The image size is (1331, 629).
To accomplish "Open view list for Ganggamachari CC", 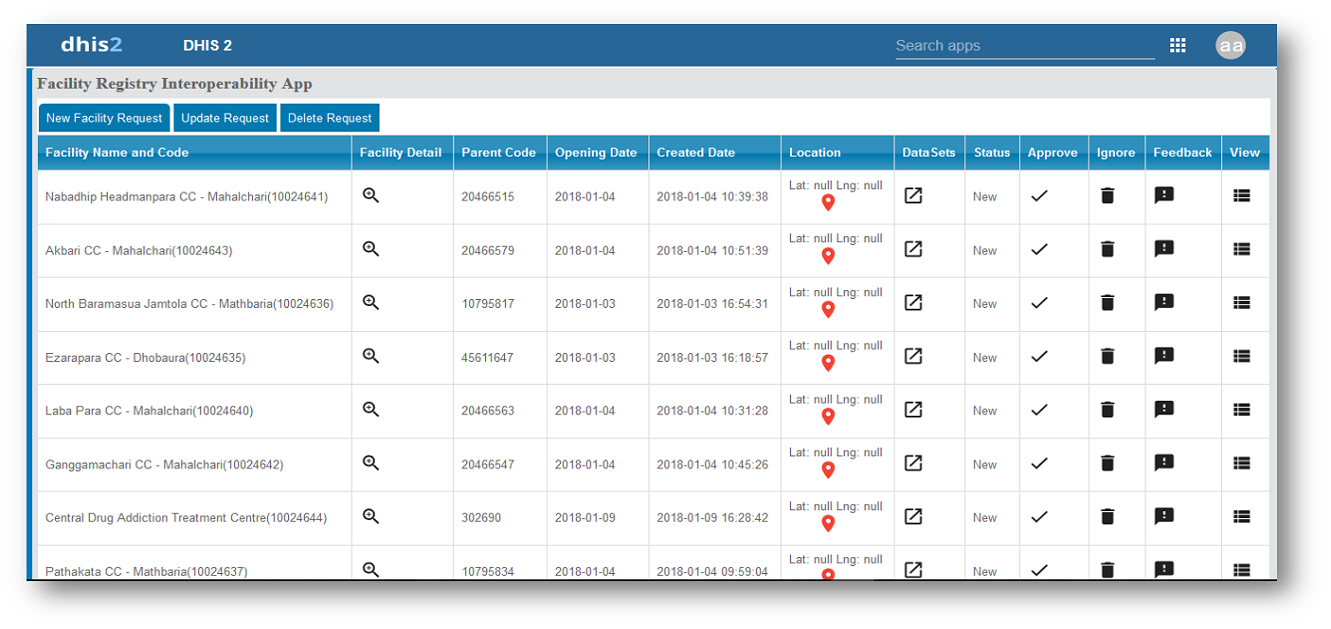I will point(1242,463).
